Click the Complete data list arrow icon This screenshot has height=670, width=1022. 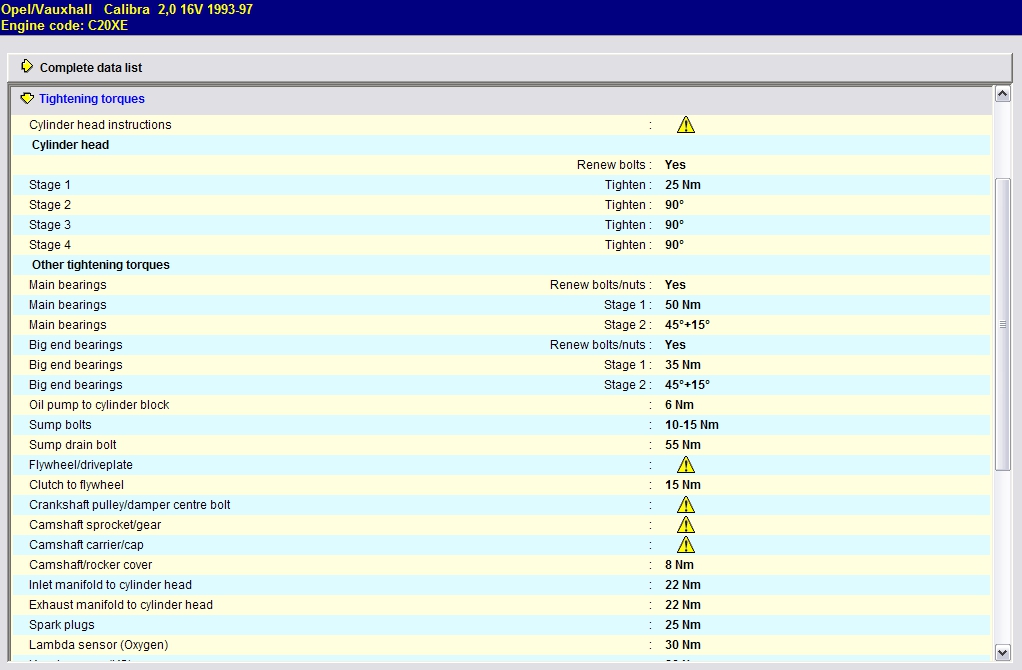(x=27, y=66)
